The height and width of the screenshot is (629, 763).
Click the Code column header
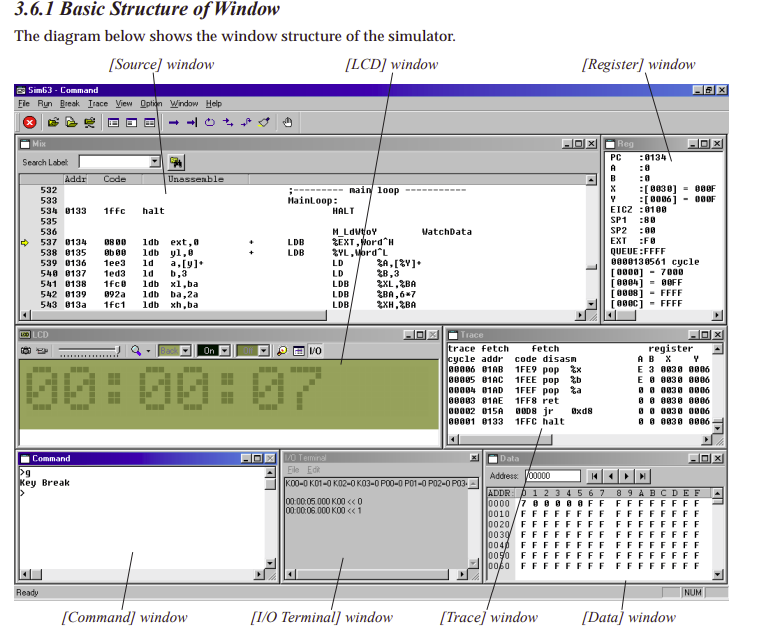click(114, 179)
